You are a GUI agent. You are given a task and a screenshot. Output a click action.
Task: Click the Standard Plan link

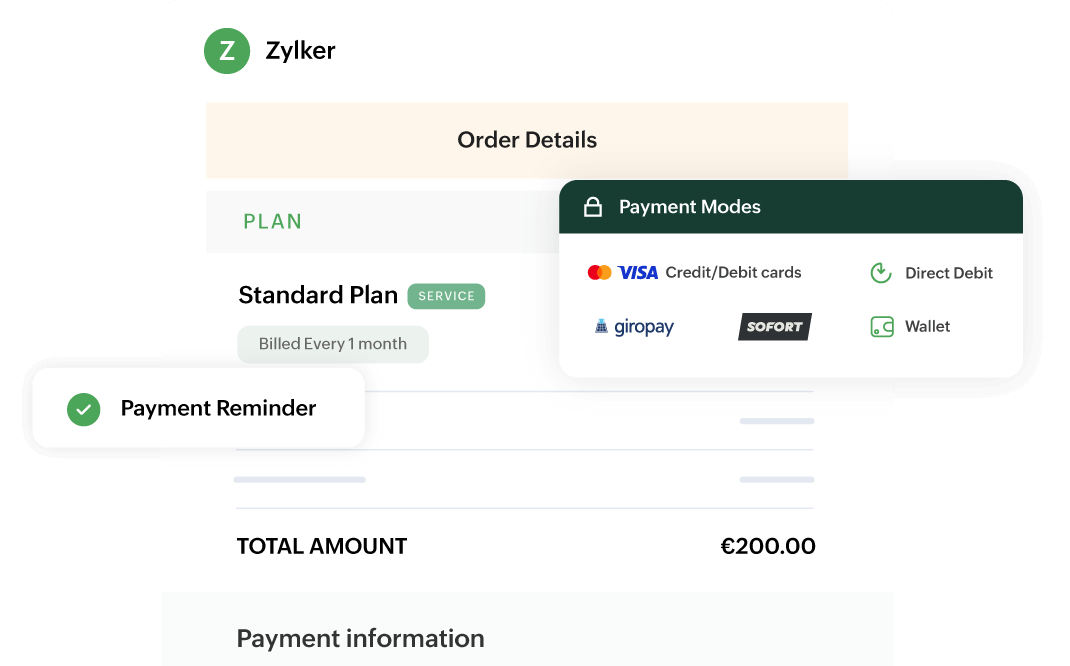coord(317,295)
